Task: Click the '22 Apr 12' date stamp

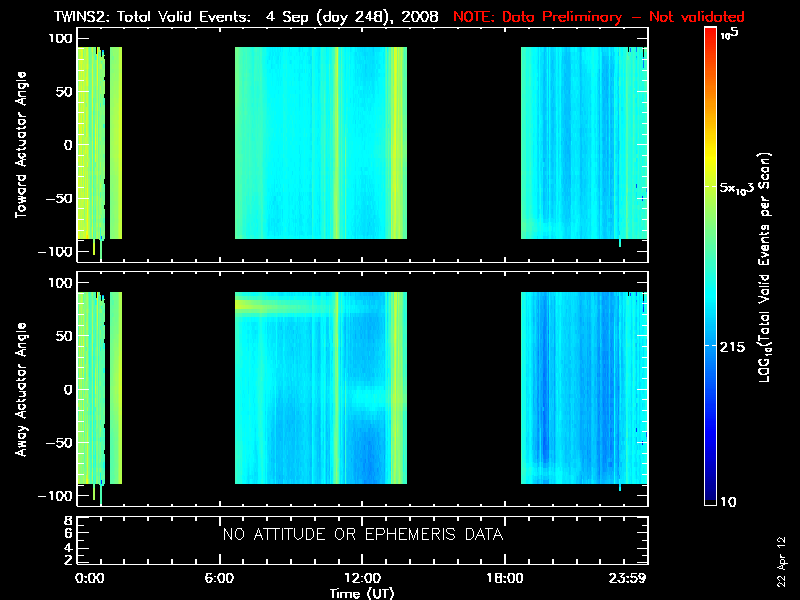Action: coord(781,561)
